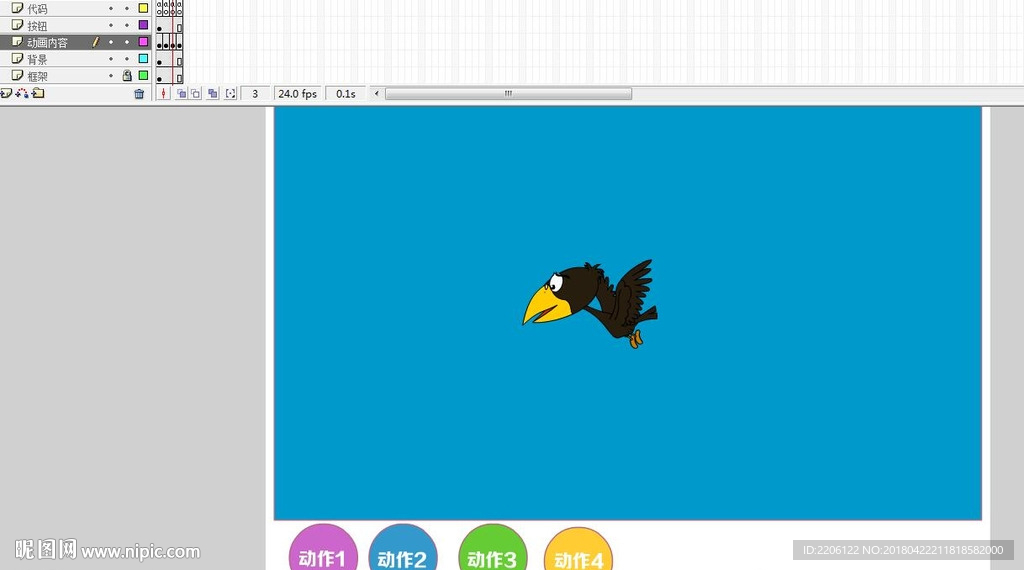Click the 24.0 fps frame rate field
1024x570 pixels.
(x=297, y=94)
